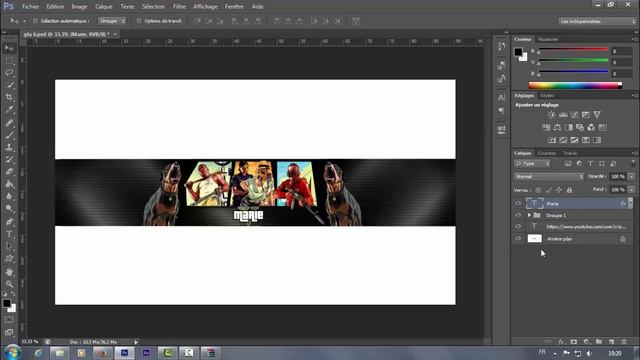The height and width of the screenshot is (360, 640).
Task: Open the Calque menu
Action: point(104,7)
